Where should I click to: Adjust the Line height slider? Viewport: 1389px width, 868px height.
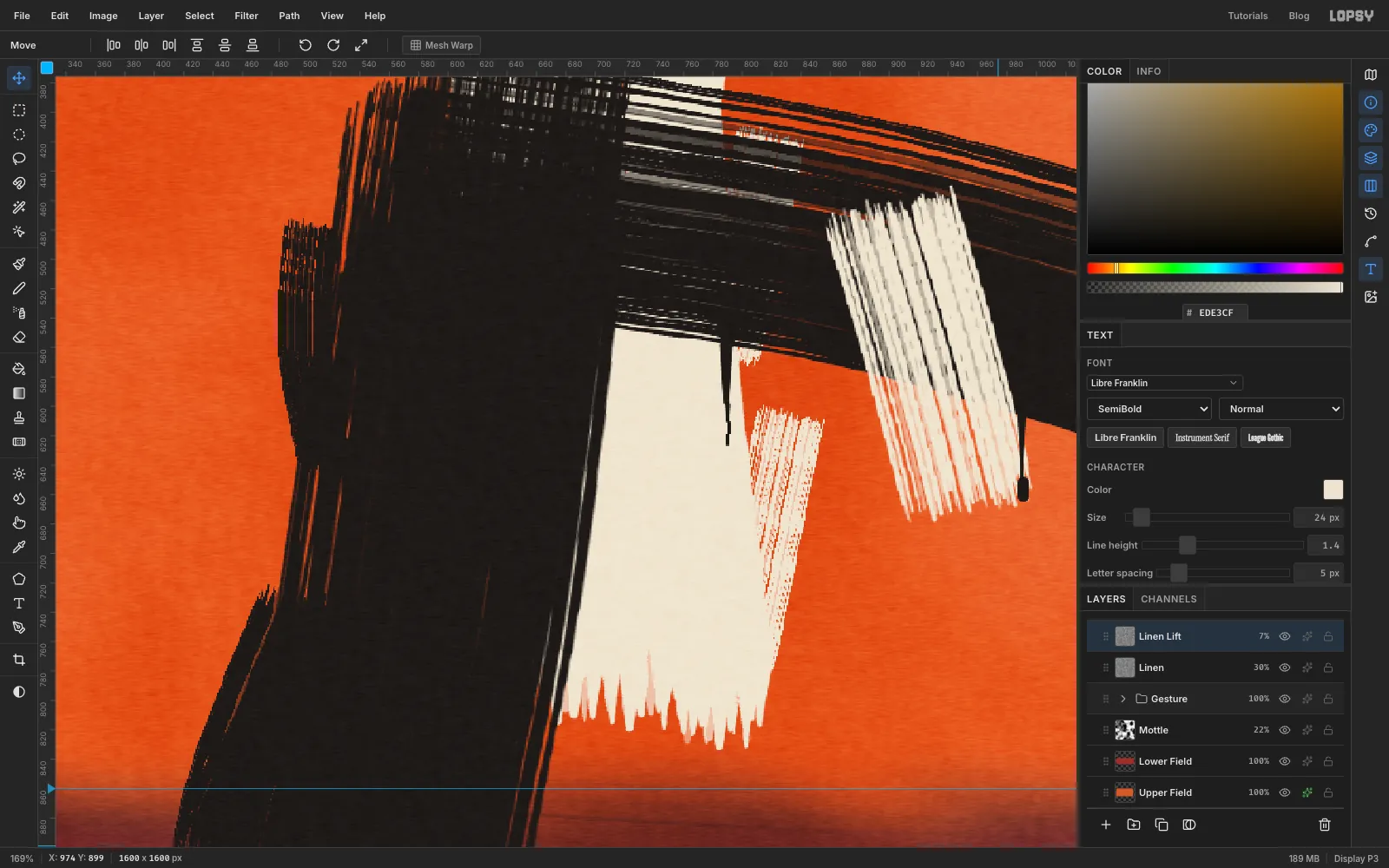pos(1222,545)
